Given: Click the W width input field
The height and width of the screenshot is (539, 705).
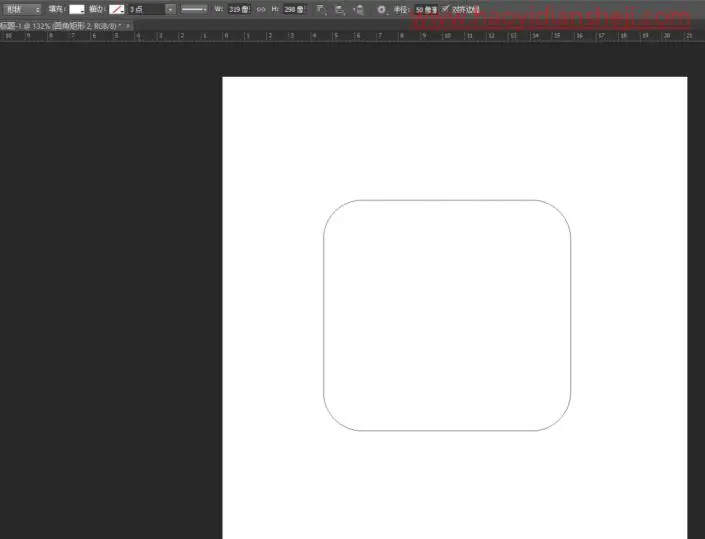Looking at the screenshot, I should click(x=239, y=9).
